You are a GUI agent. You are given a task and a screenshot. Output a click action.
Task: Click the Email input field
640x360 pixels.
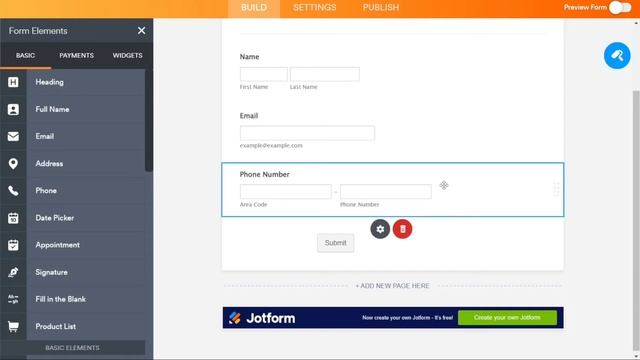307,133
